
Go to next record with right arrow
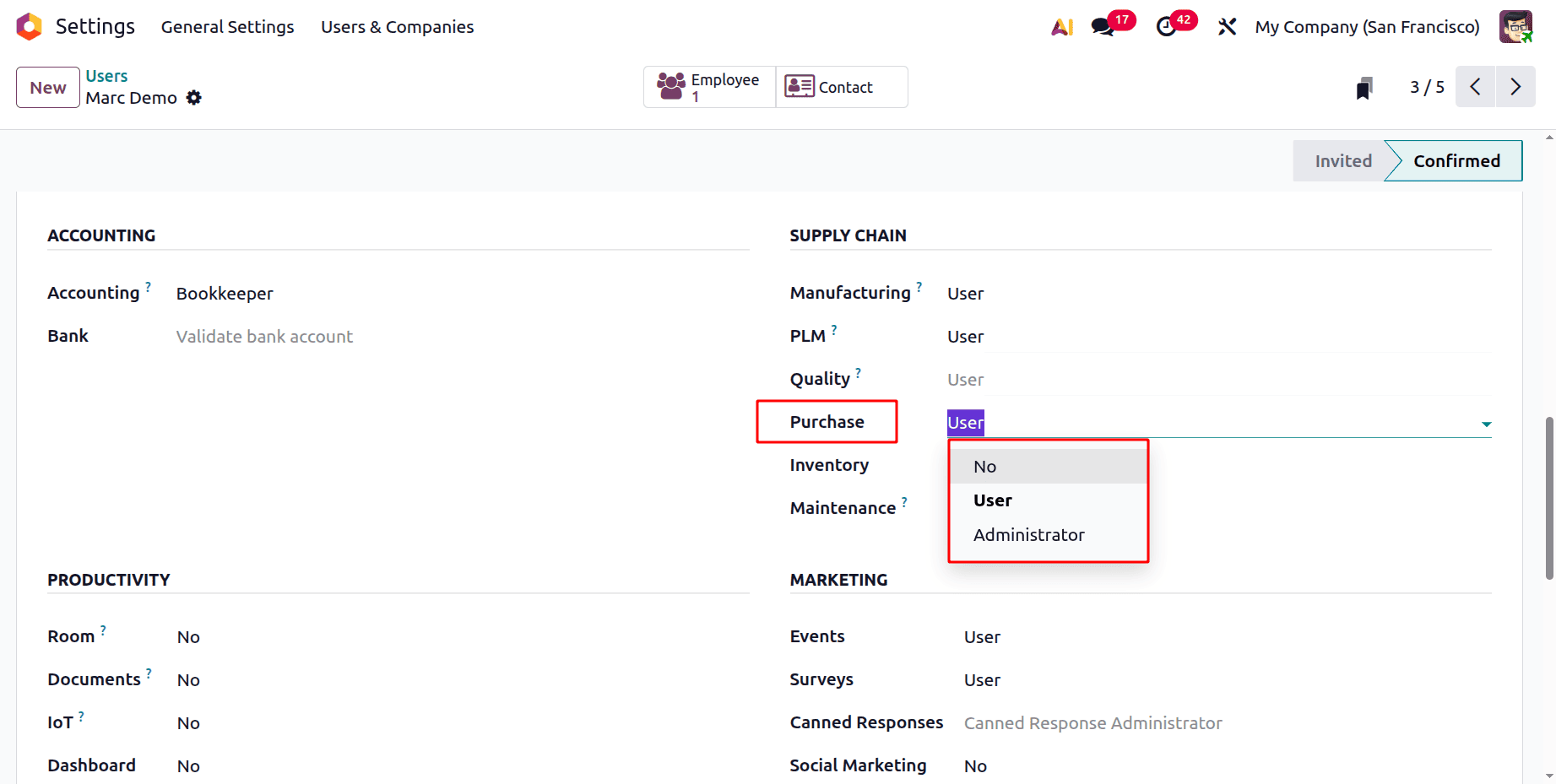pos(1515,86)
